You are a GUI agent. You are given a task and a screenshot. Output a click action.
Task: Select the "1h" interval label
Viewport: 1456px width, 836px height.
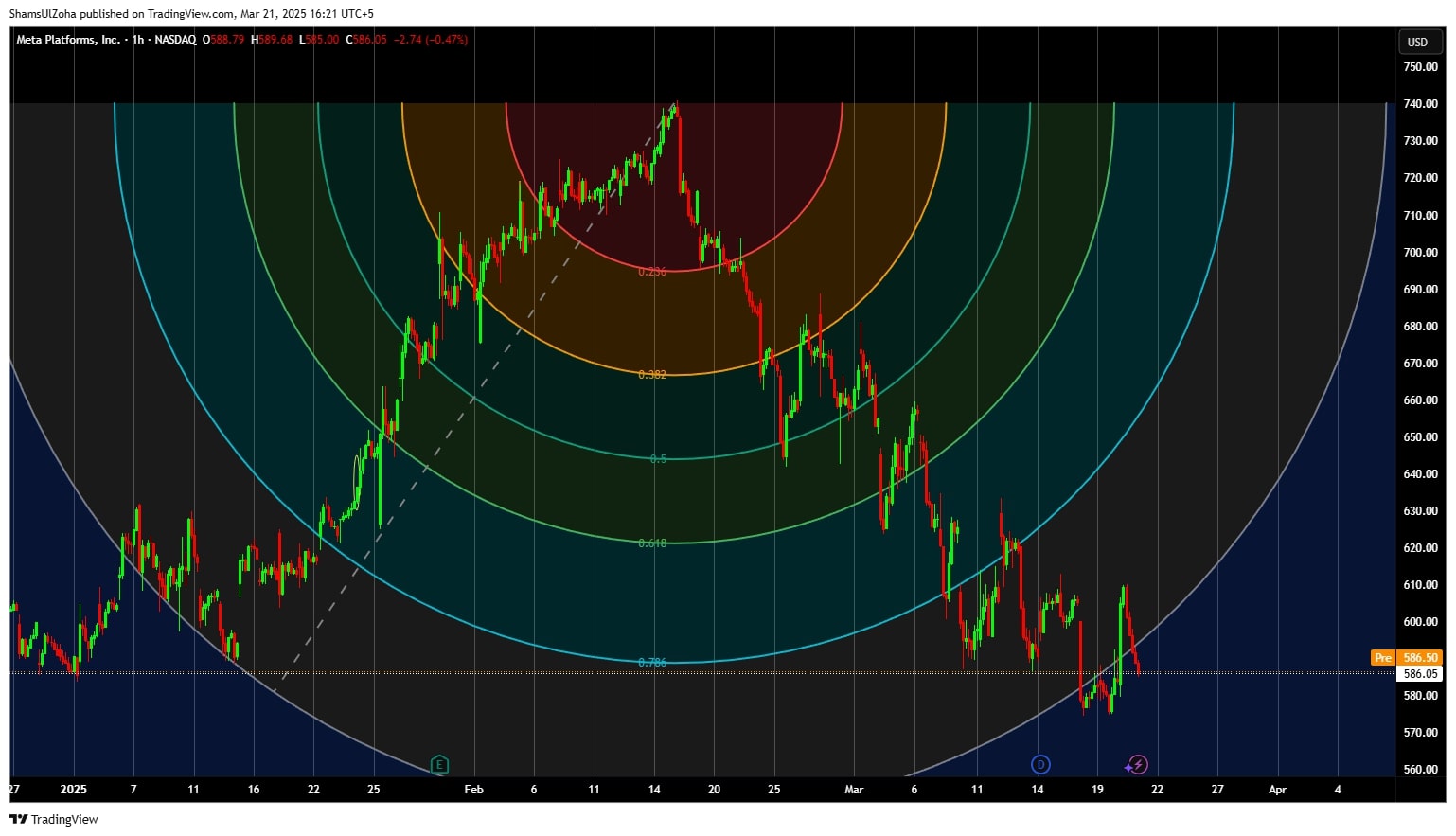[138, 40]
